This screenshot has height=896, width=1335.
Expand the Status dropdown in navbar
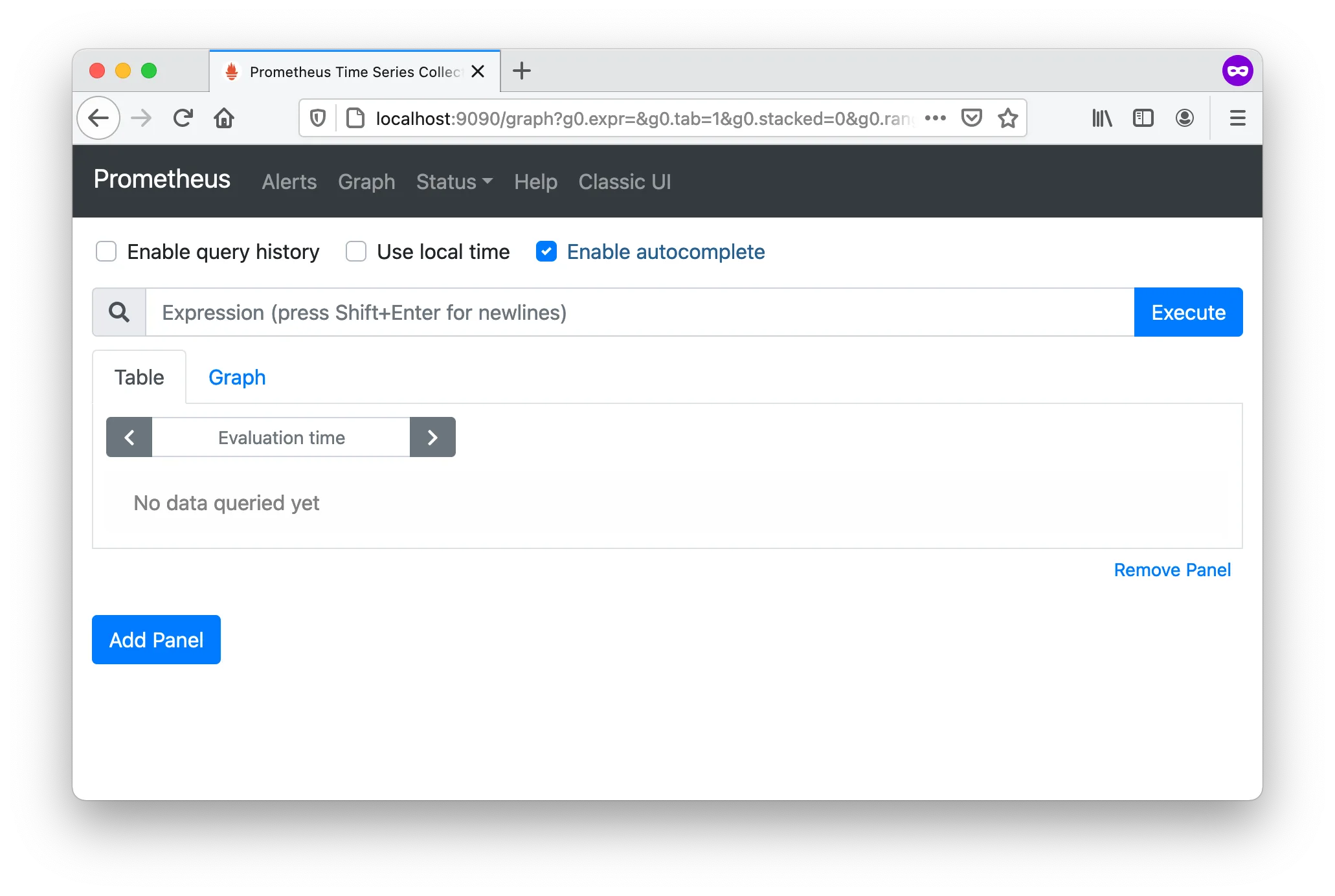[x=454, y=182]
